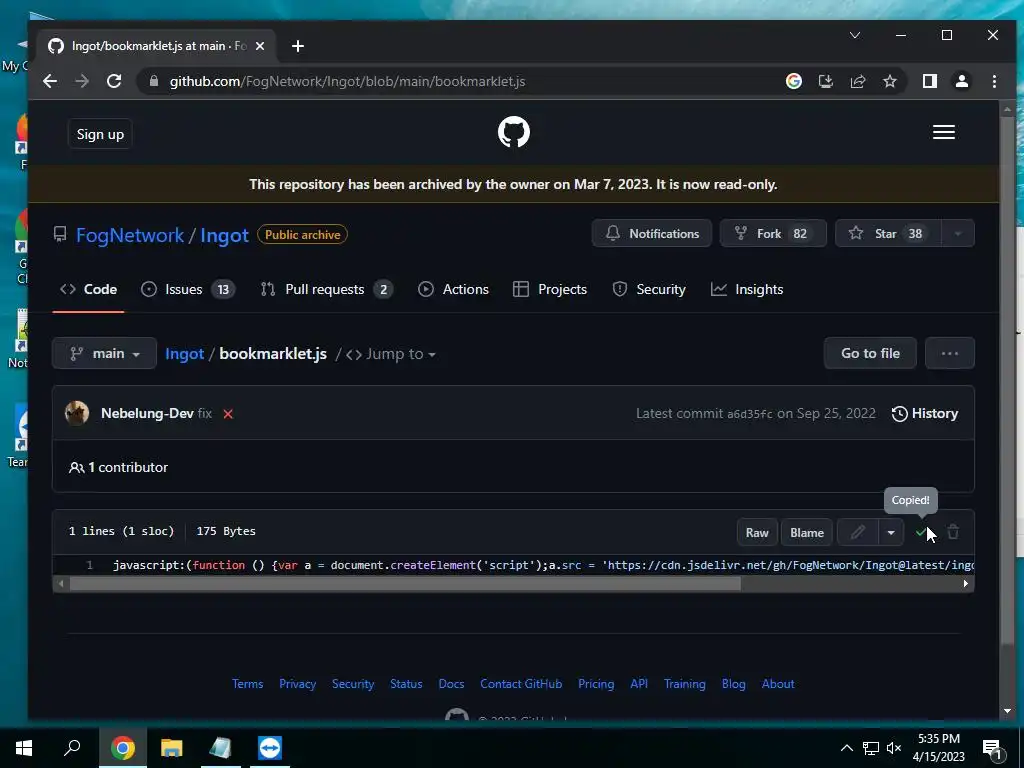Open the Nebelung-Dev author link
1024x768 pixels.
[147, 413]
